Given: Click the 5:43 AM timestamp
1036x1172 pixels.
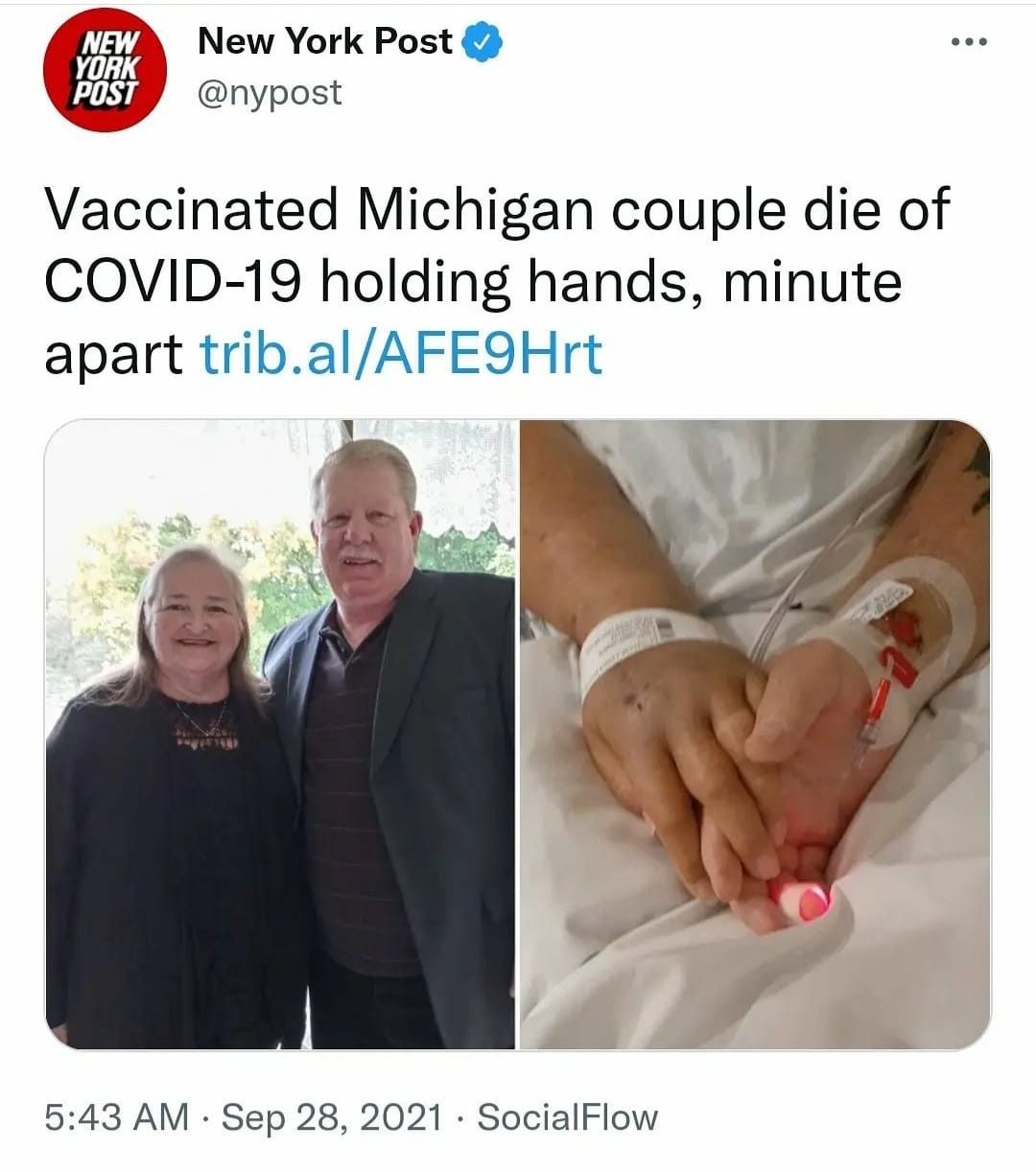Looking at the screenshot, I should pyautogui.click(x=117, y=1117).
